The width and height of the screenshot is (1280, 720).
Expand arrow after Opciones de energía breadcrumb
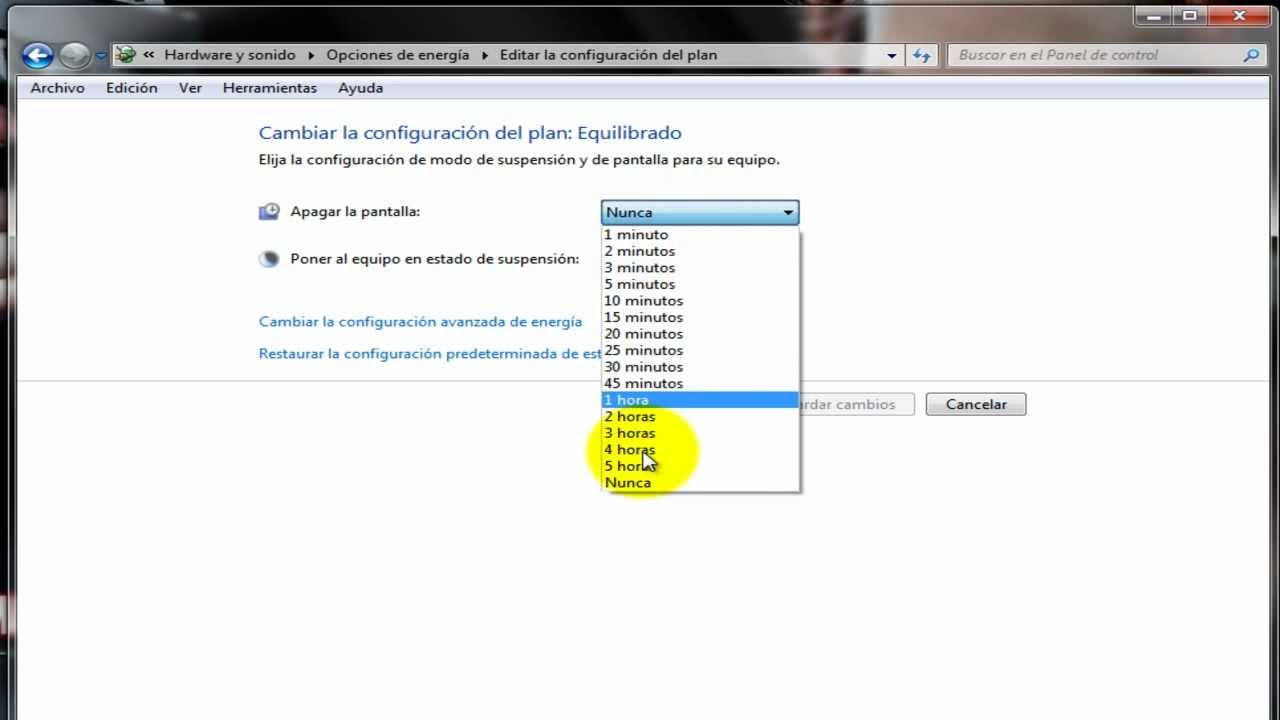pyautogui.click(x=485, y=55)
